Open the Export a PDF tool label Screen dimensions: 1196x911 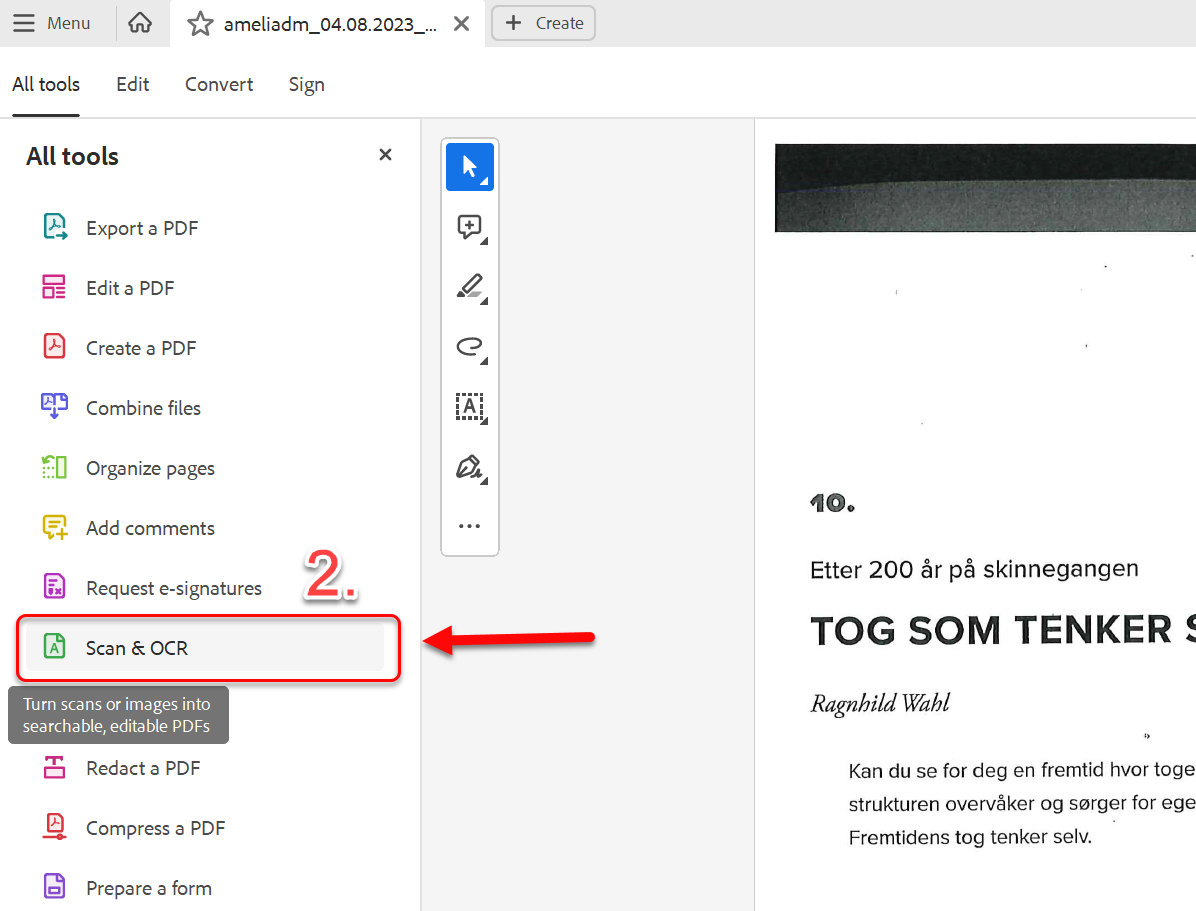tap(142, 228)
